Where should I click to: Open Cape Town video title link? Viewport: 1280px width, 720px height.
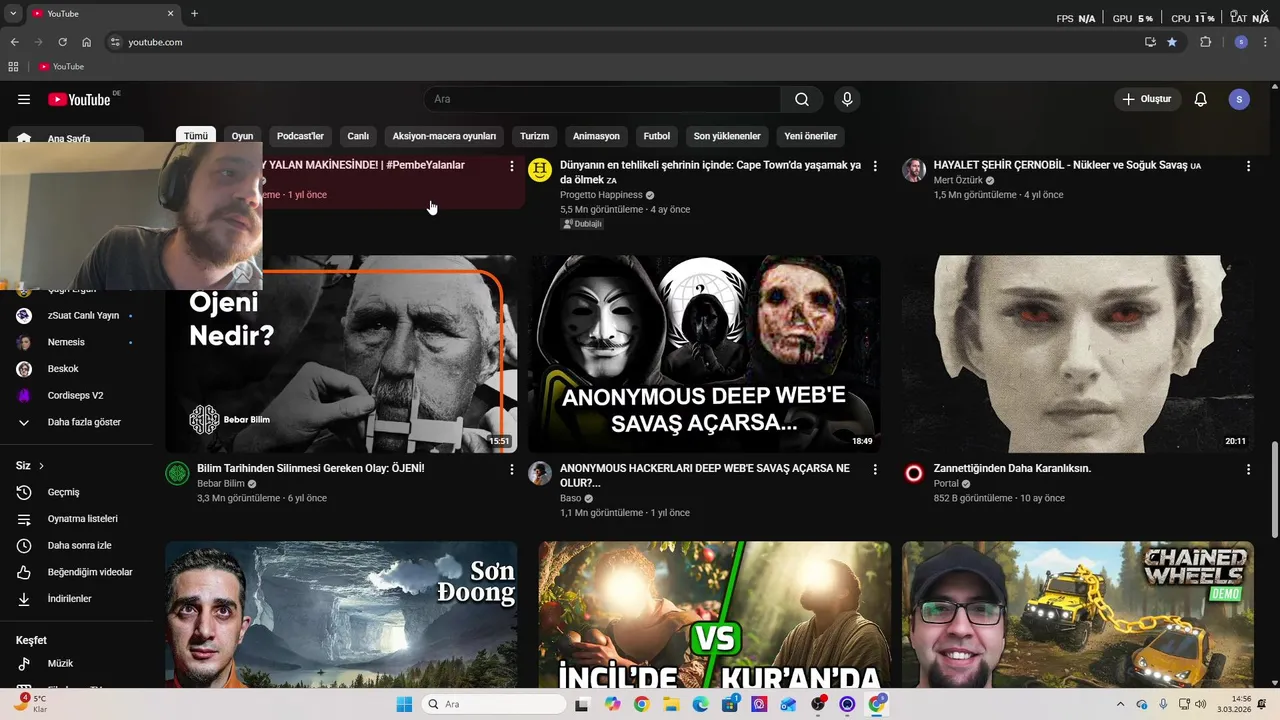tap(710, 172)
